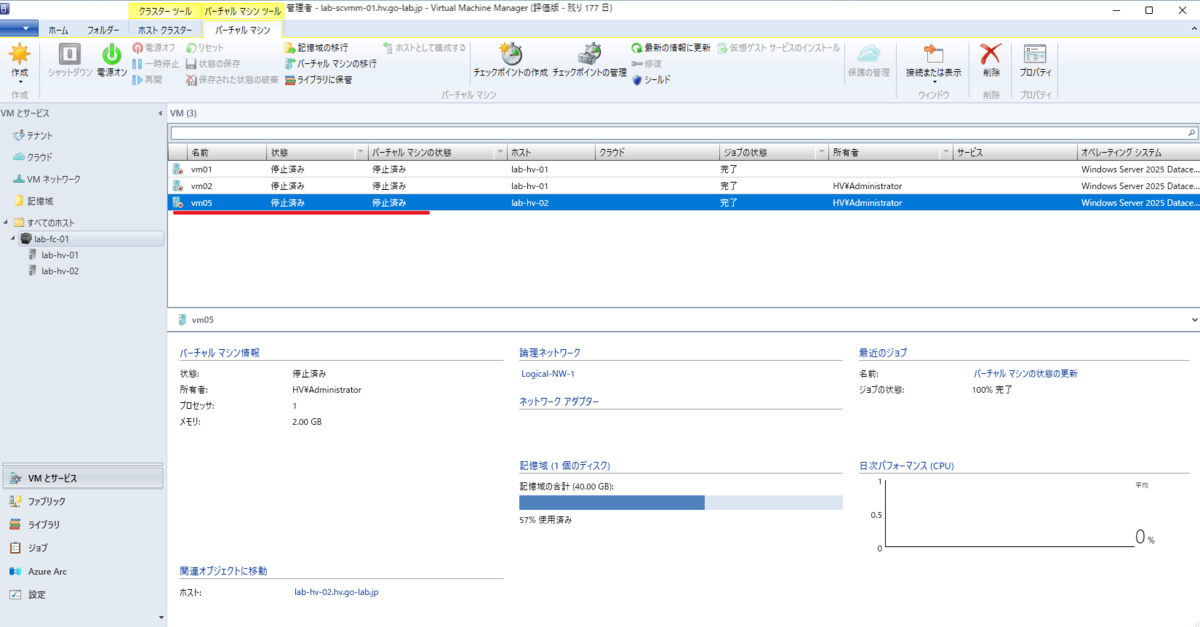This screenshot has height=627, width=1200.
Task: Collapse the VM とサービス navigation pane
Action: (x=161, y=113)
